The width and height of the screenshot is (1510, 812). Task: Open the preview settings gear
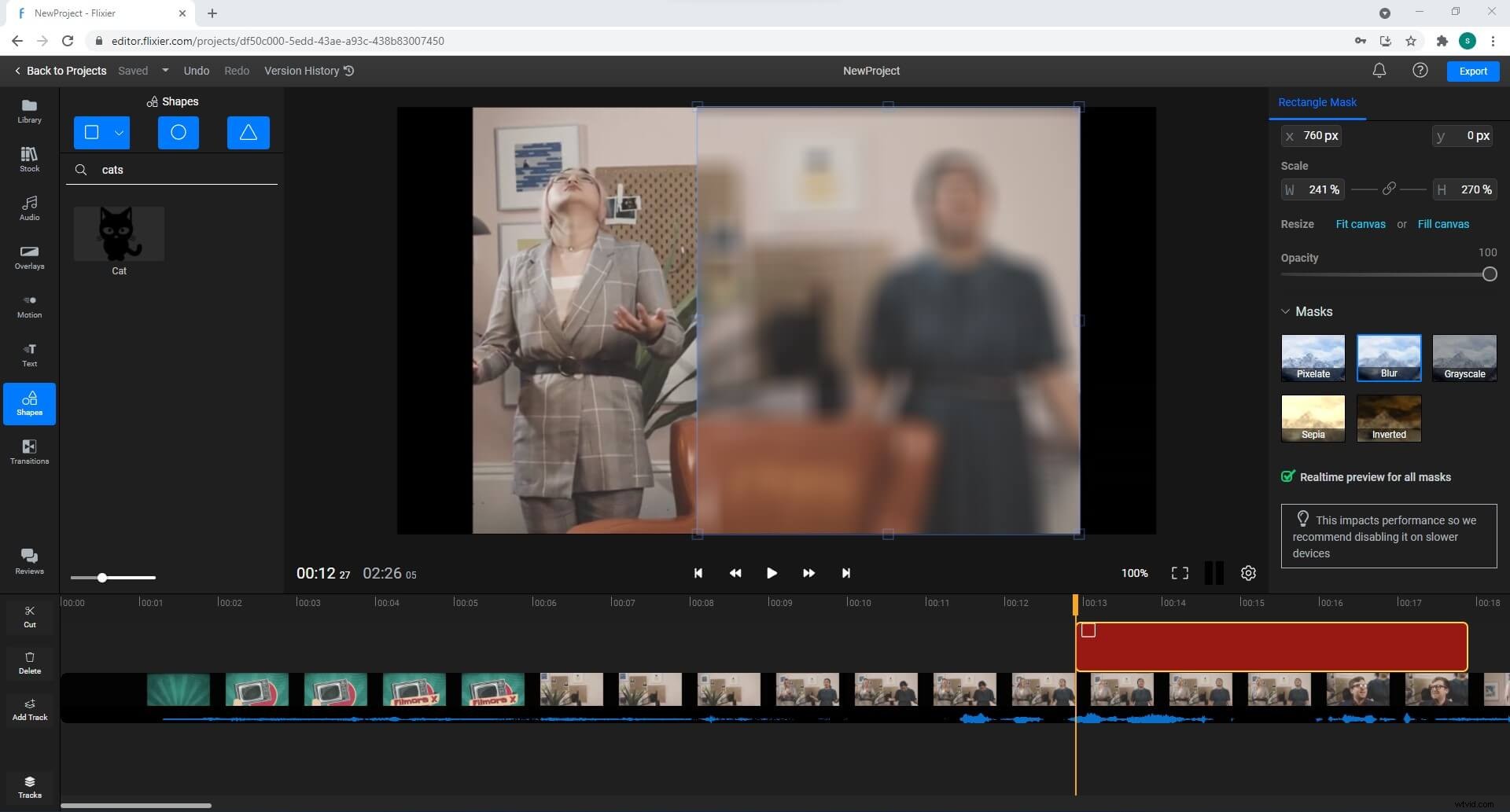click(1248, 573)
